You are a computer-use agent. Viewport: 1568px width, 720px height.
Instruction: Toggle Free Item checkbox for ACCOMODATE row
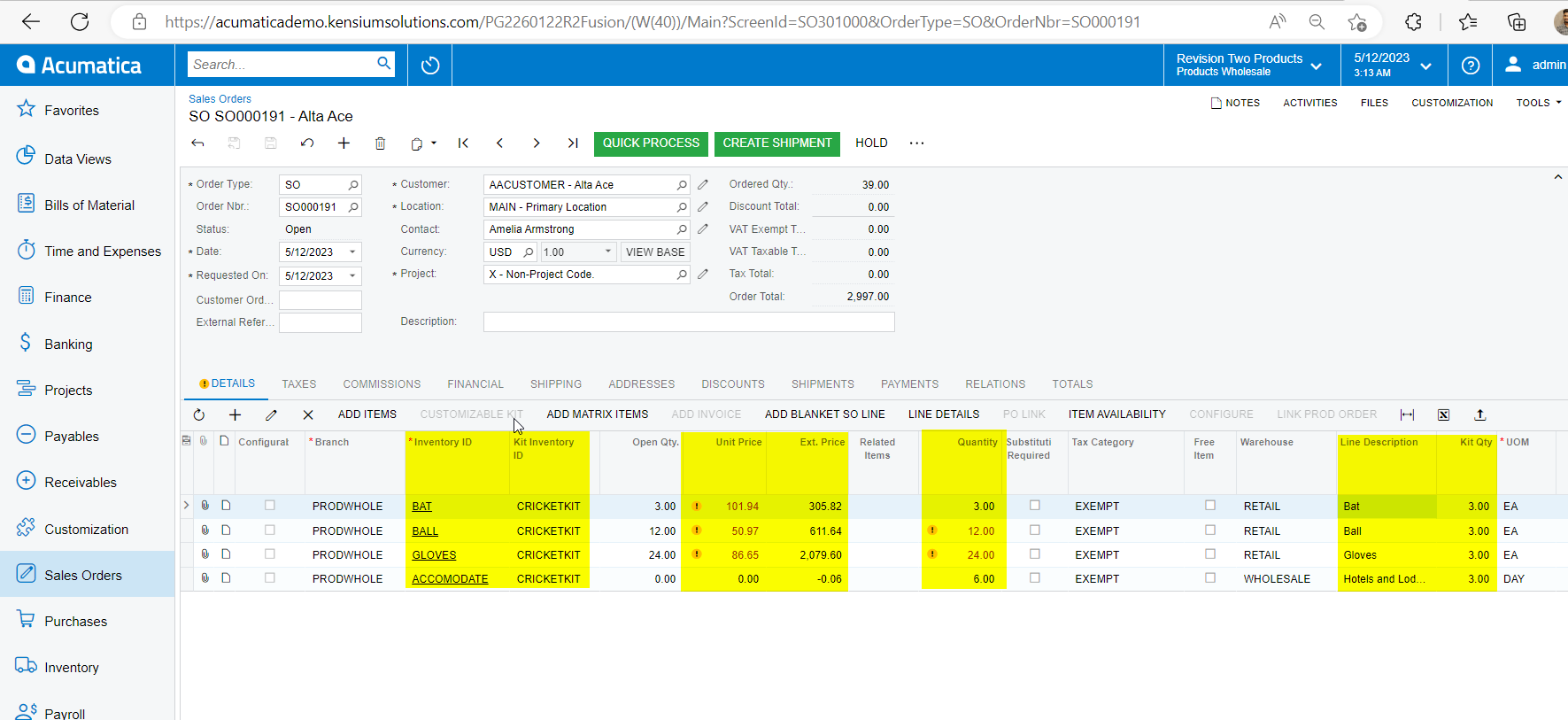point(1210,578)
